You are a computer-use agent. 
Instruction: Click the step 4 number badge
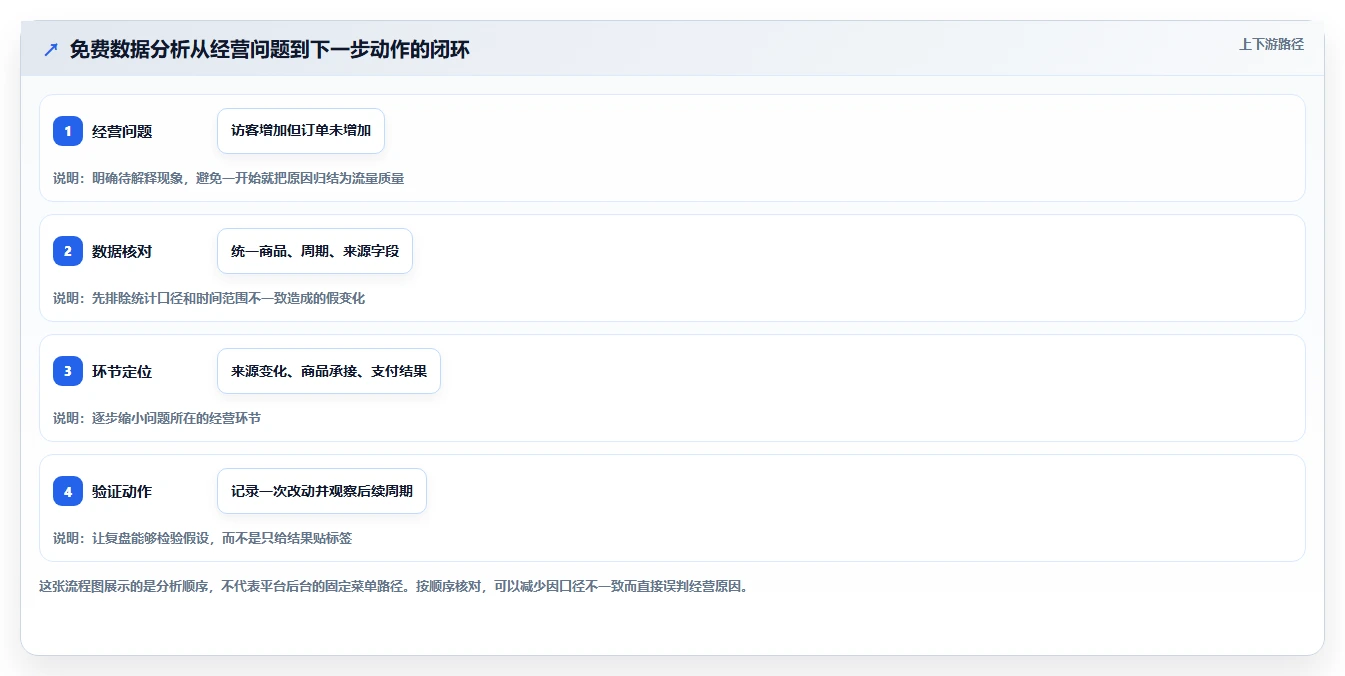68,491
